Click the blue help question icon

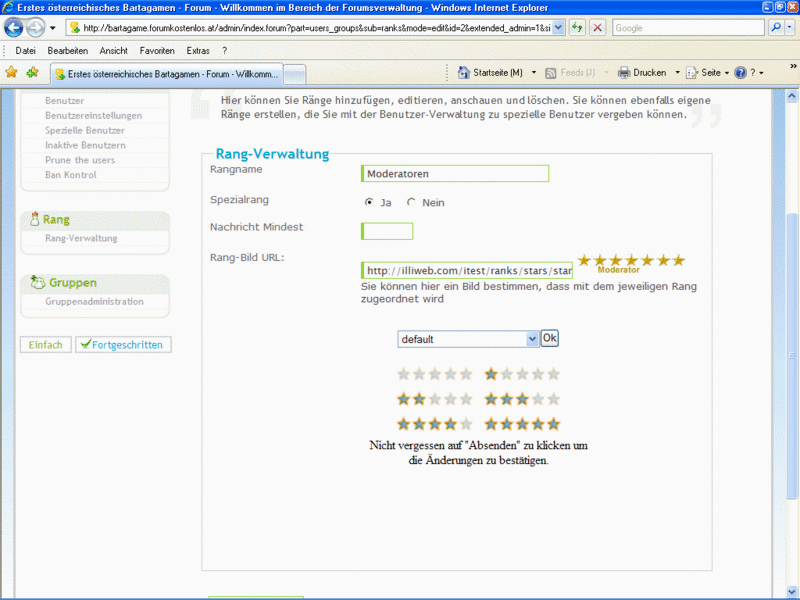pos(740,72)
